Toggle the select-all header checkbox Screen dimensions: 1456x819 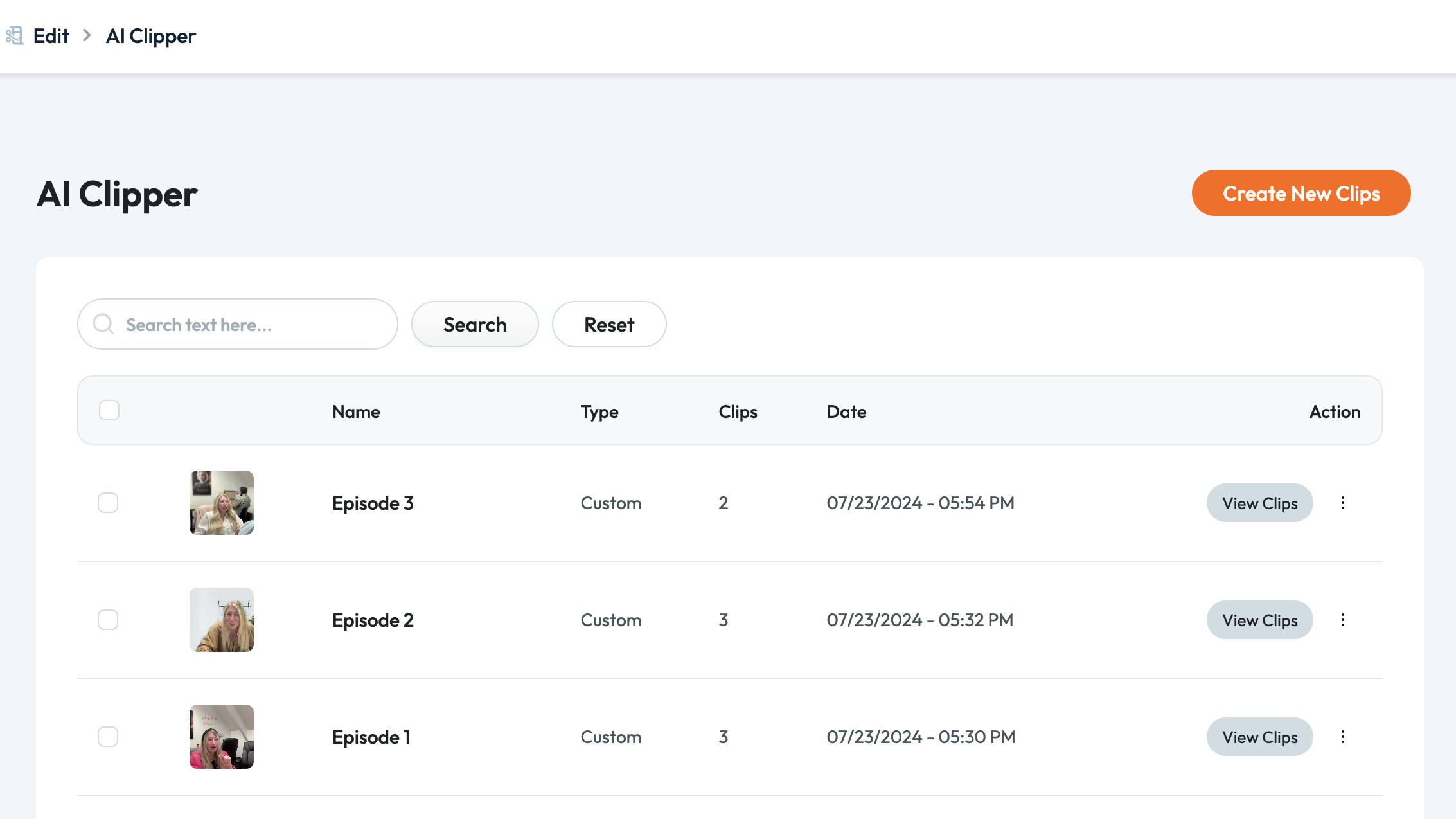[x=109, y=410]
